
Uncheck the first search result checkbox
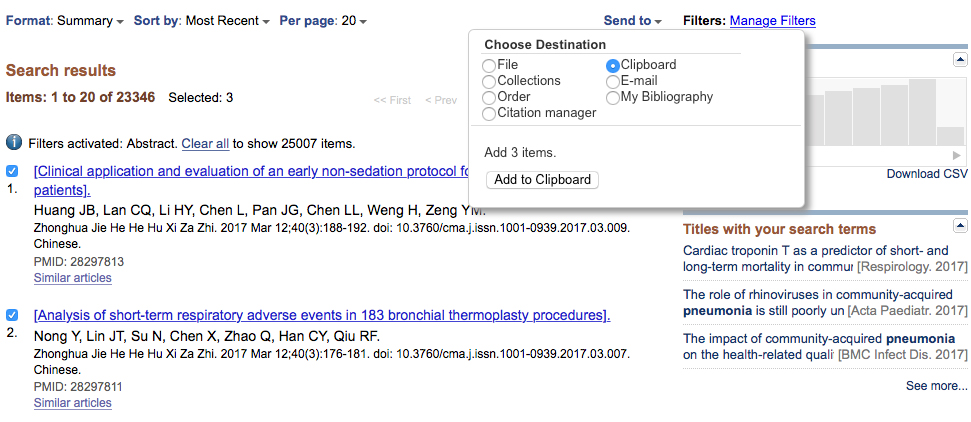[x=12, y=171]
